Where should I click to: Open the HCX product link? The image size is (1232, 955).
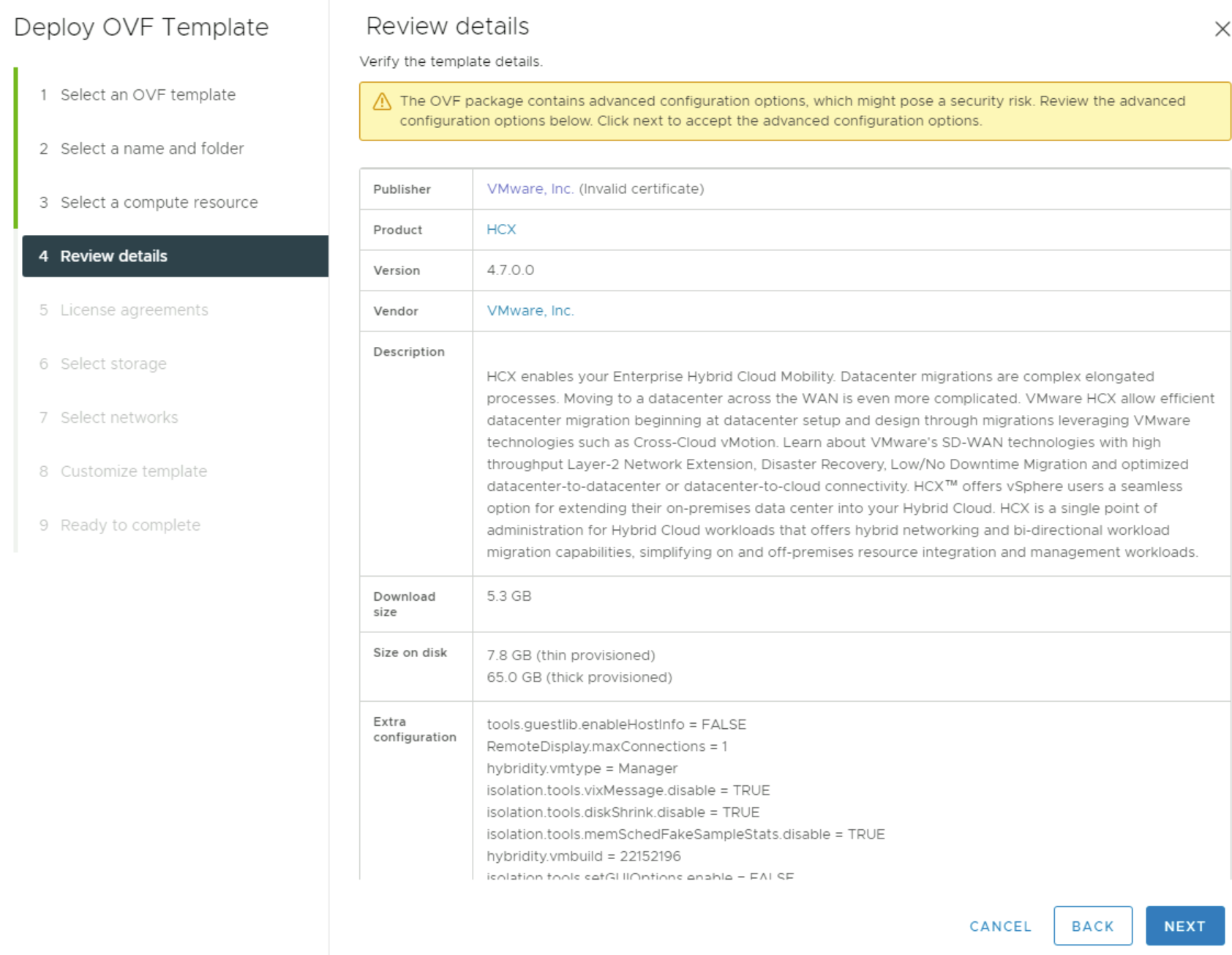point(502,229)
